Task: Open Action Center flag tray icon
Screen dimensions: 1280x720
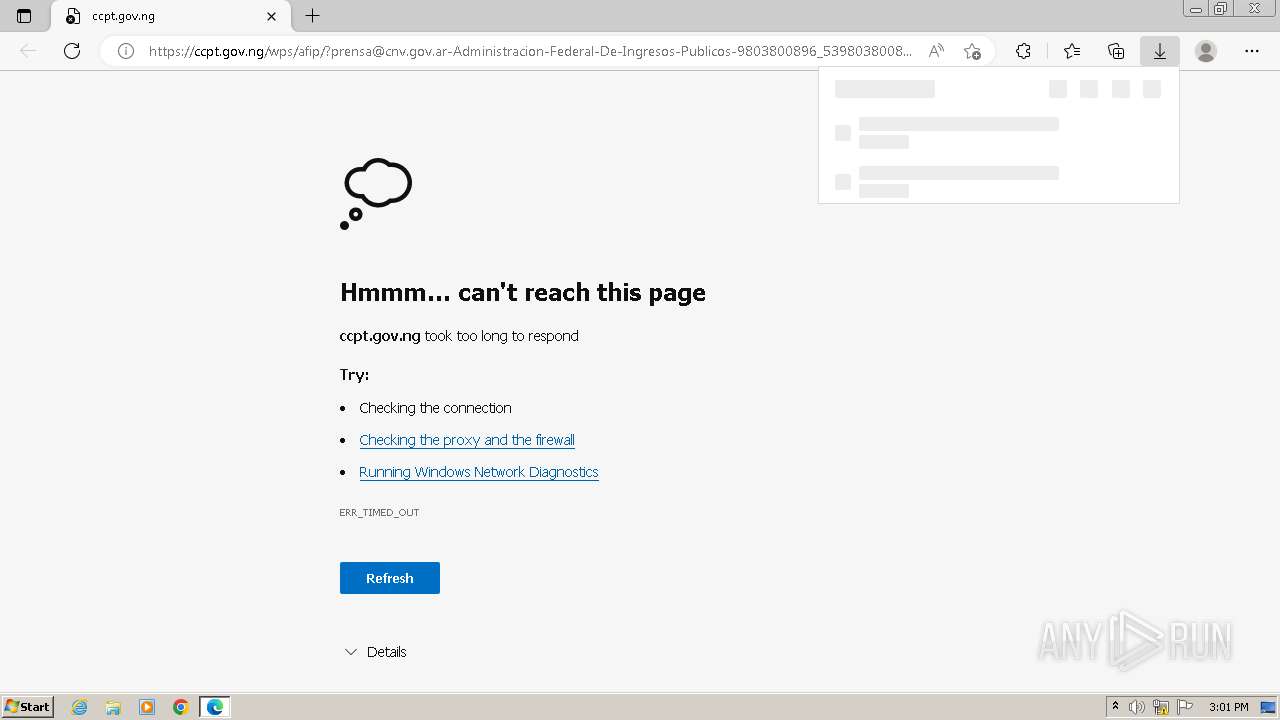Action: coord(1185,707)
